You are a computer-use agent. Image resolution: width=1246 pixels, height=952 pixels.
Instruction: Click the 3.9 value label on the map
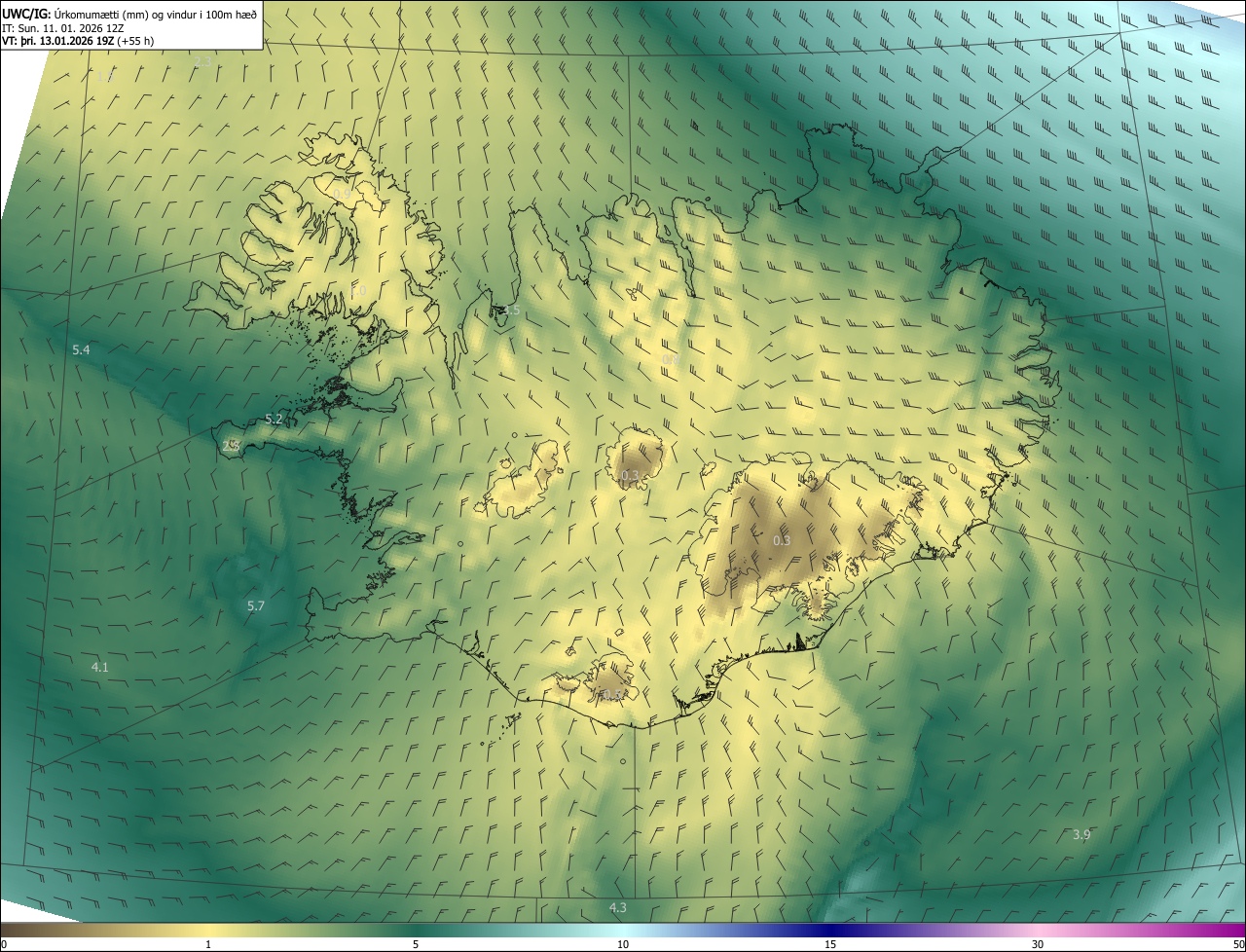click(1081, 835)
